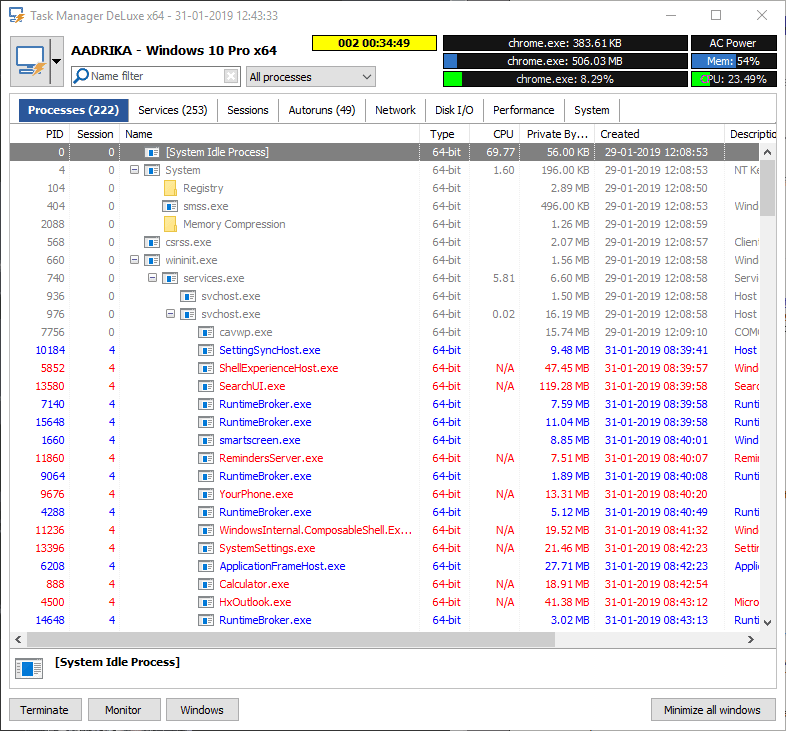
Task: Click the Windows button
Action: pos(202,710)
